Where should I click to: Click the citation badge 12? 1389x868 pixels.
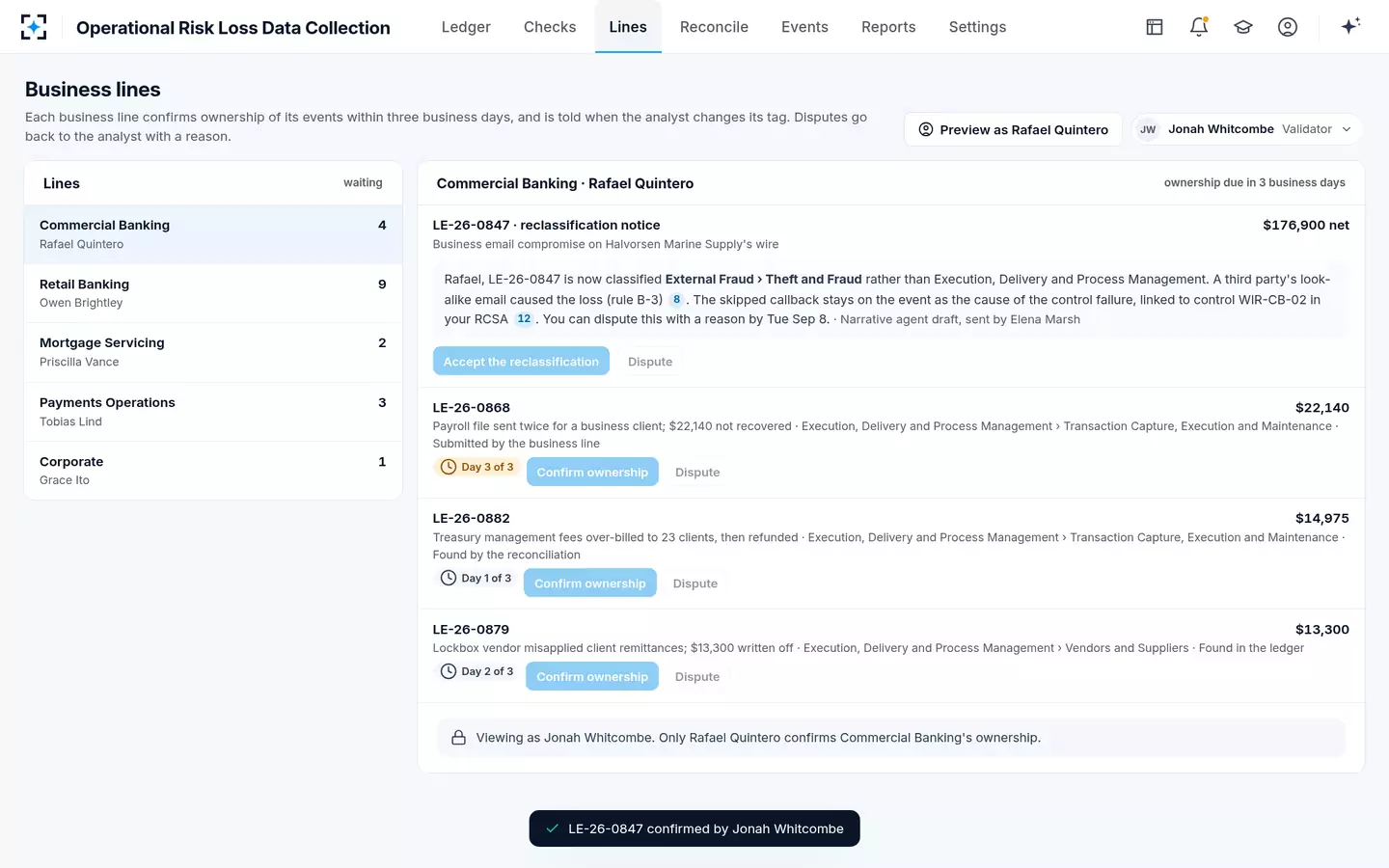click(524, 319)
